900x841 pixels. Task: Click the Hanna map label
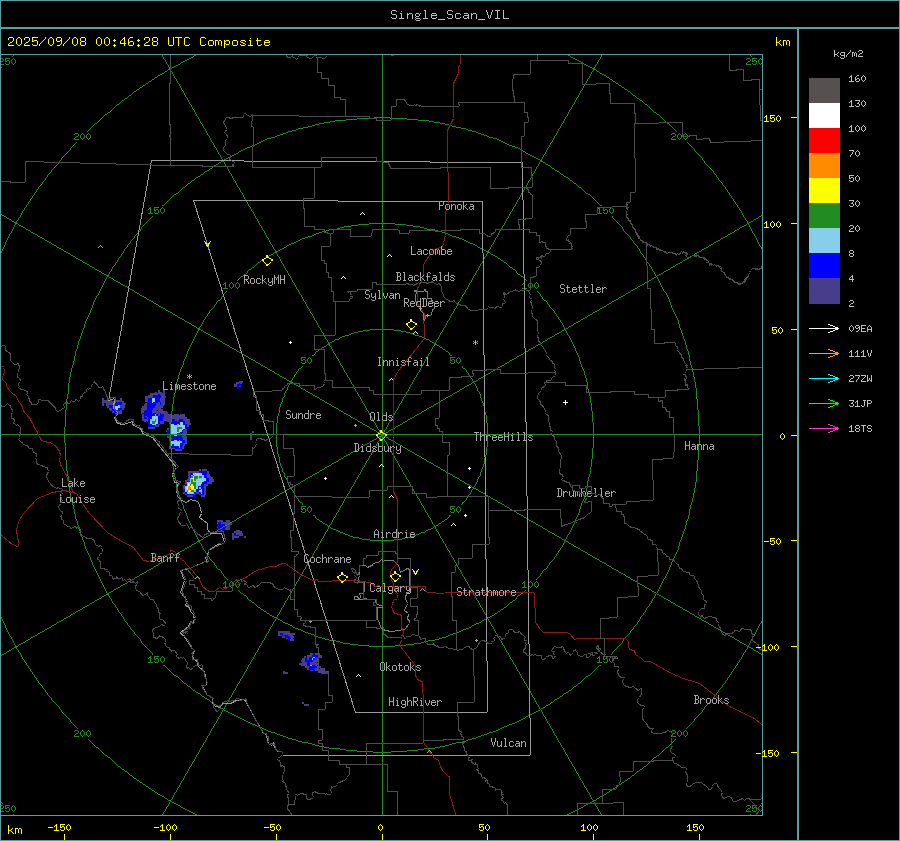coord(699,446)
